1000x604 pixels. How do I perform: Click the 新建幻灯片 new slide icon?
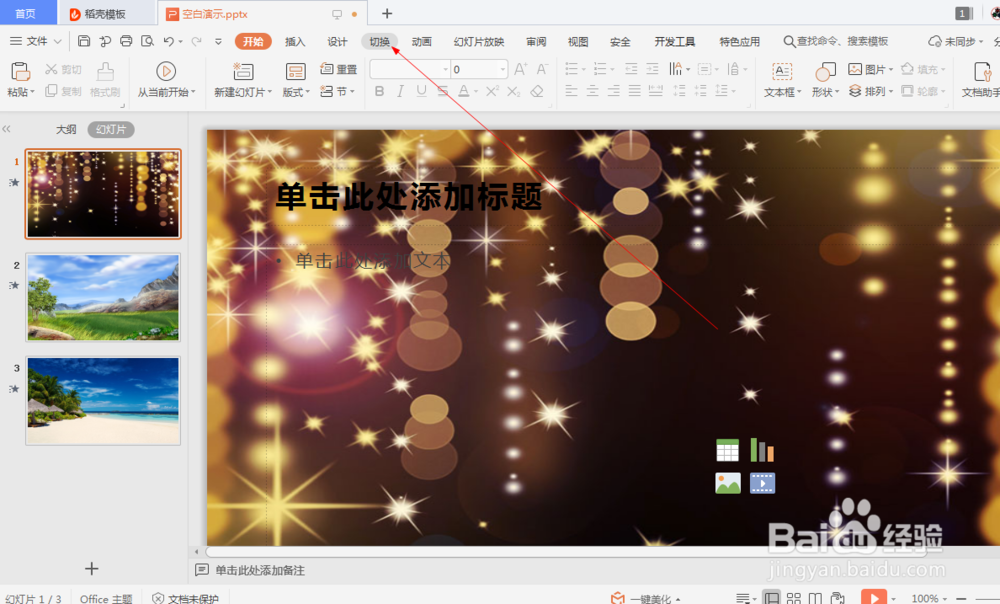[x=241, y=72]
